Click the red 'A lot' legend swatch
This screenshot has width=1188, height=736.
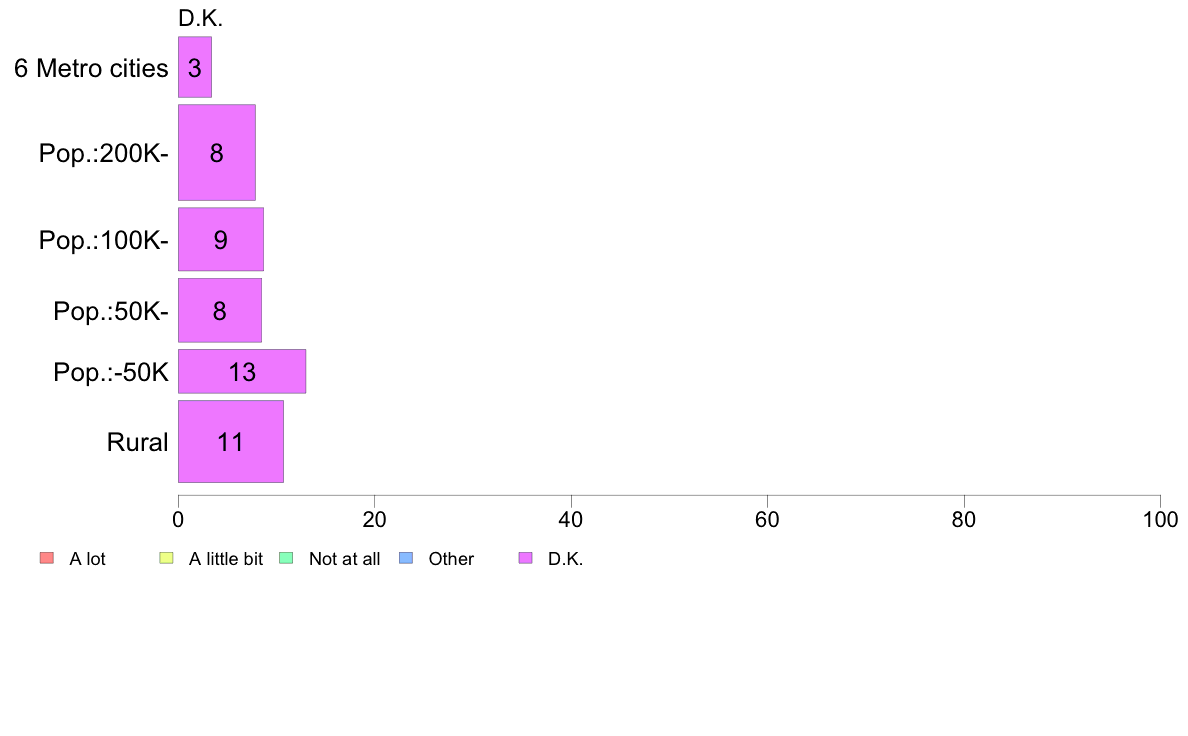coord(47,559)
